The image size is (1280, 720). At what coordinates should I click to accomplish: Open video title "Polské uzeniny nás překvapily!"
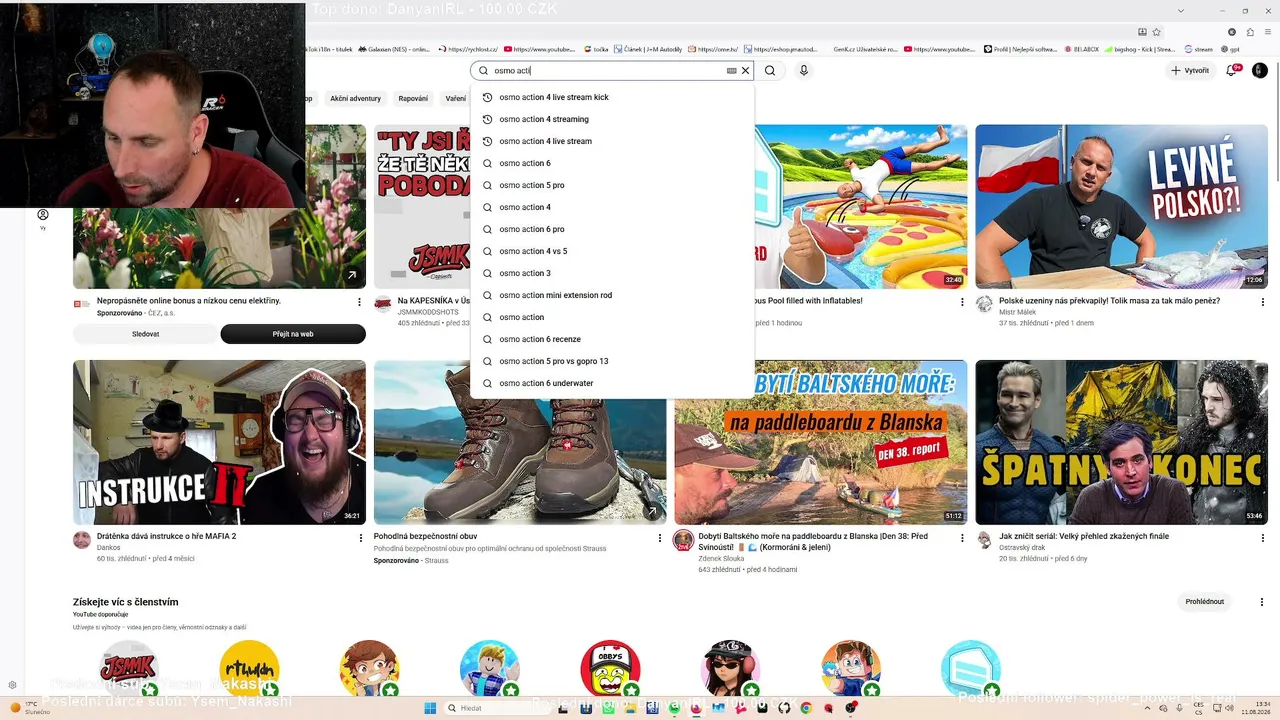(1109, 301)
